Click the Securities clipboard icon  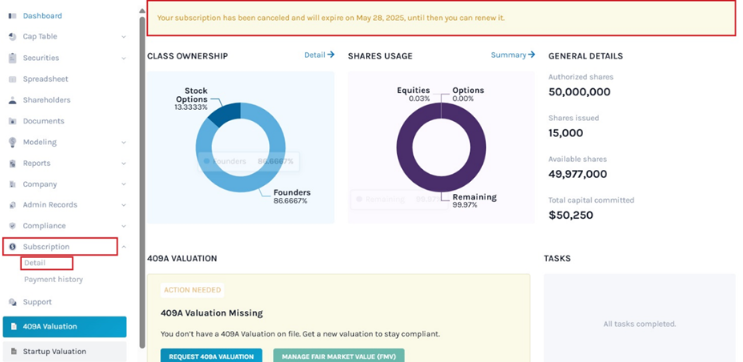12,58
